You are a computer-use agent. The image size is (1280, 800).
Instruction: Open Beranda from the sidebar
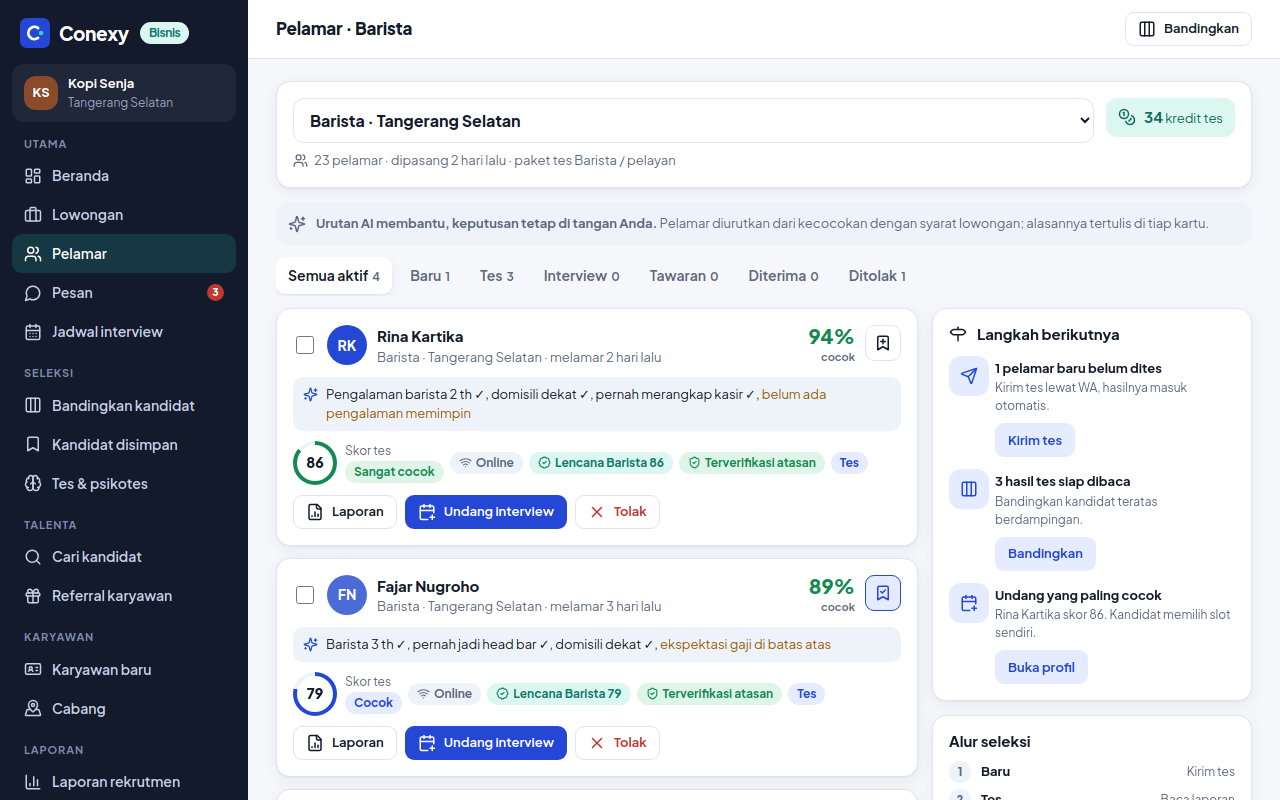[x=124, y=176]
